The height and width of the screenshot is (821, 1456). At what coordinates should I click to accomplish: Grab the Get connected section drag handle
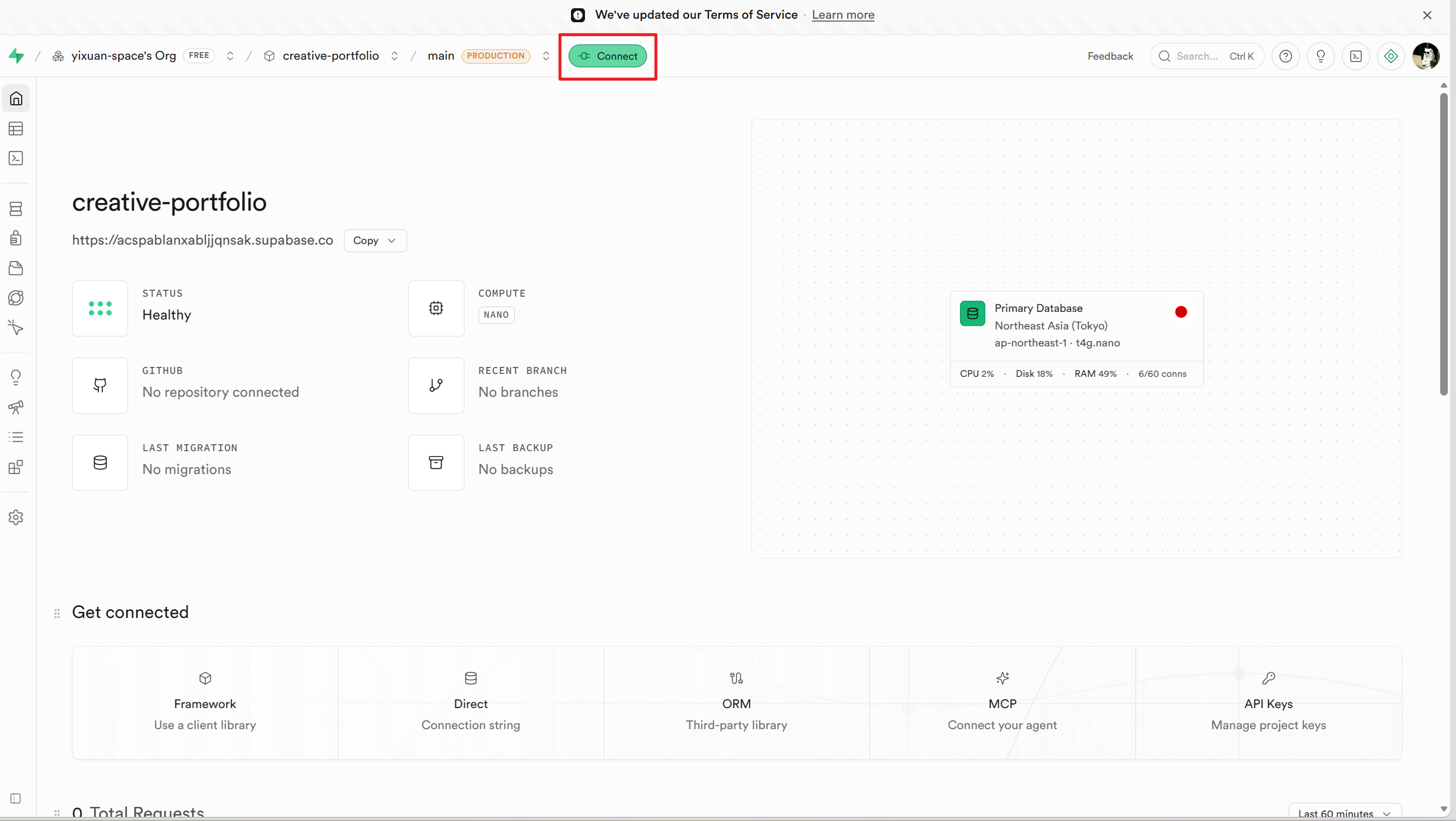pyautogui.click(x=57, y=613)
